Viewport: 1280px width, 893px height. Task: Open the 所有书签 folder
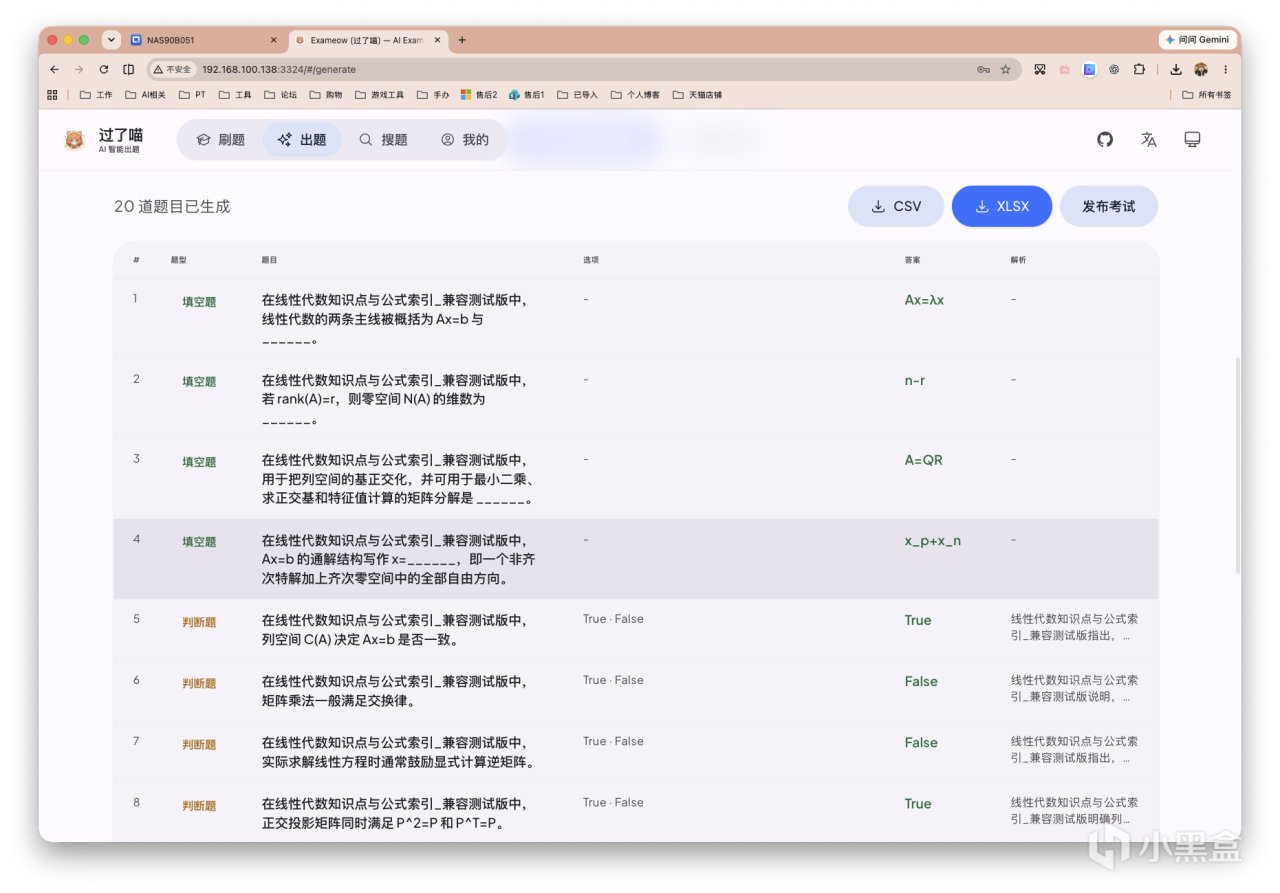coord(1206,95)
